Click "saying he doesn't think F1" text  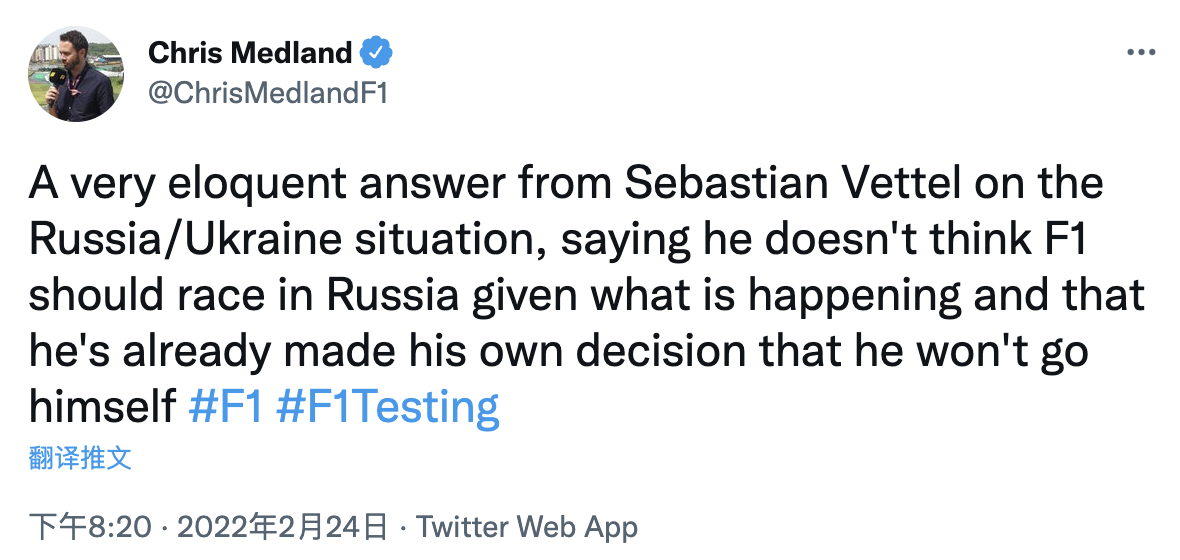815,240
